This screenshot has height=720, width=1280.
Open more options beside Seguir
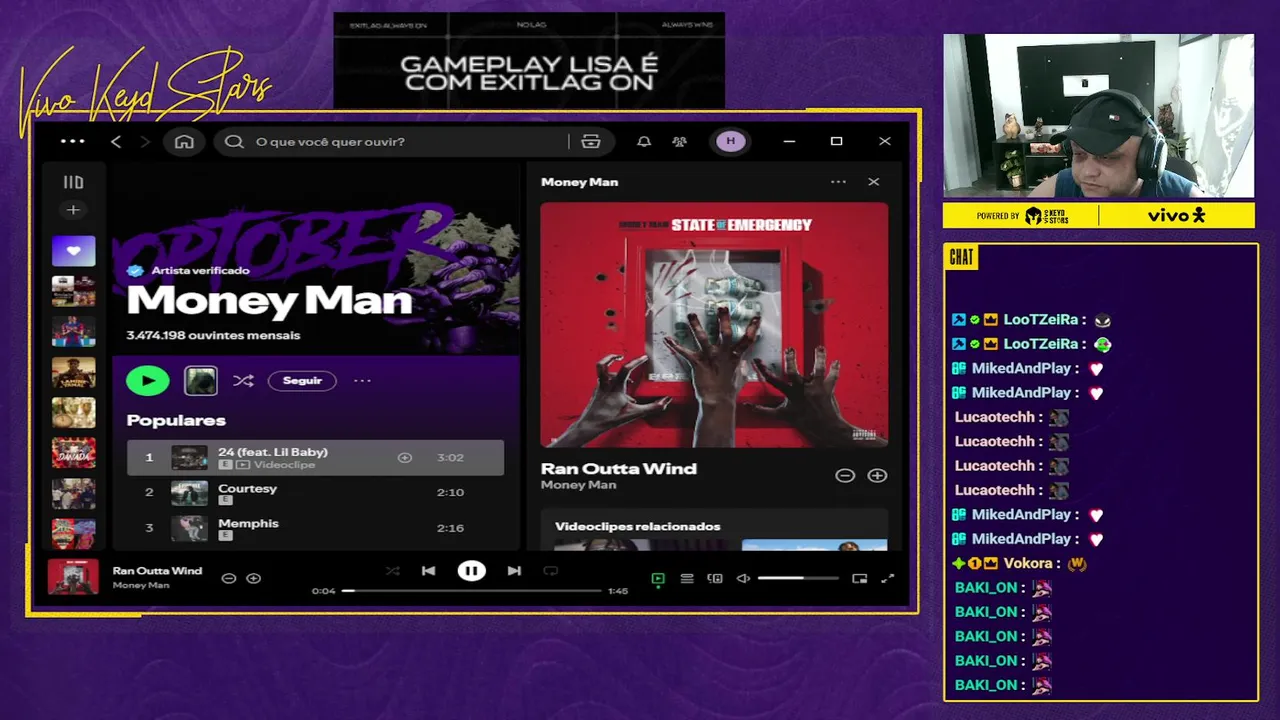click(x=362, y=381)
